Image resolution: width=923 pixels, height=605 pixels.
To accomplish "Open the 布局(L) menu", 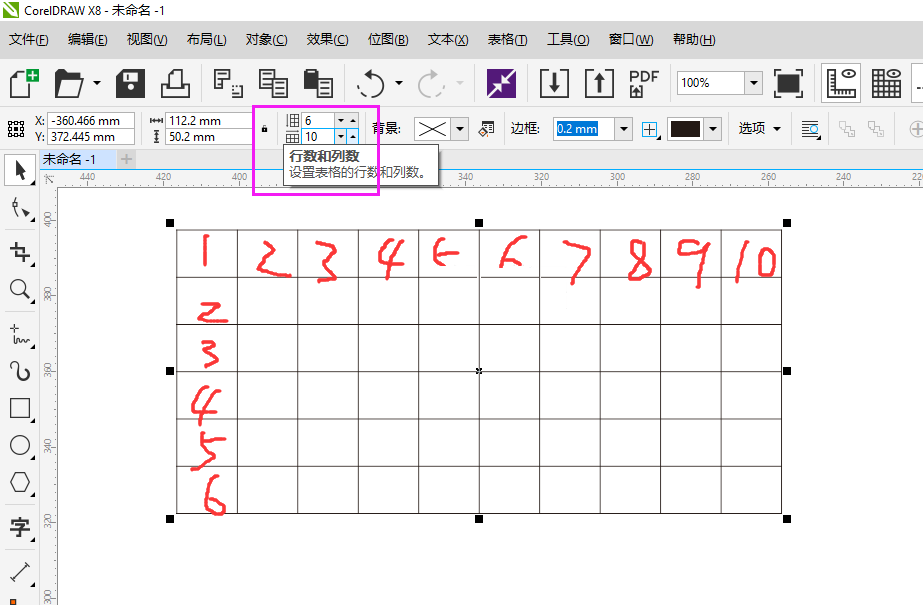I will pos(206,39).
